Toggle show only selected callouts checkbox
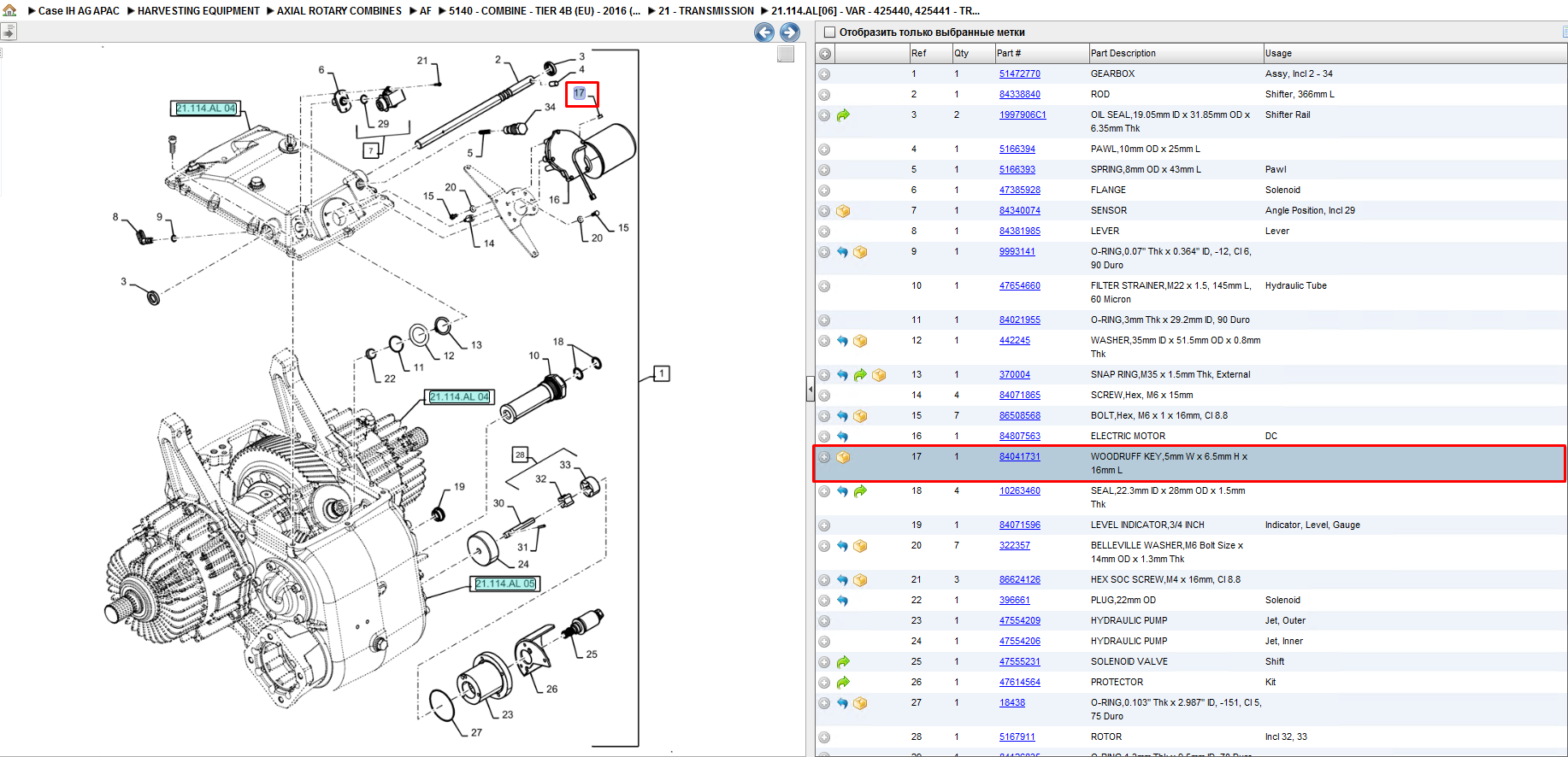 [828, 32]
